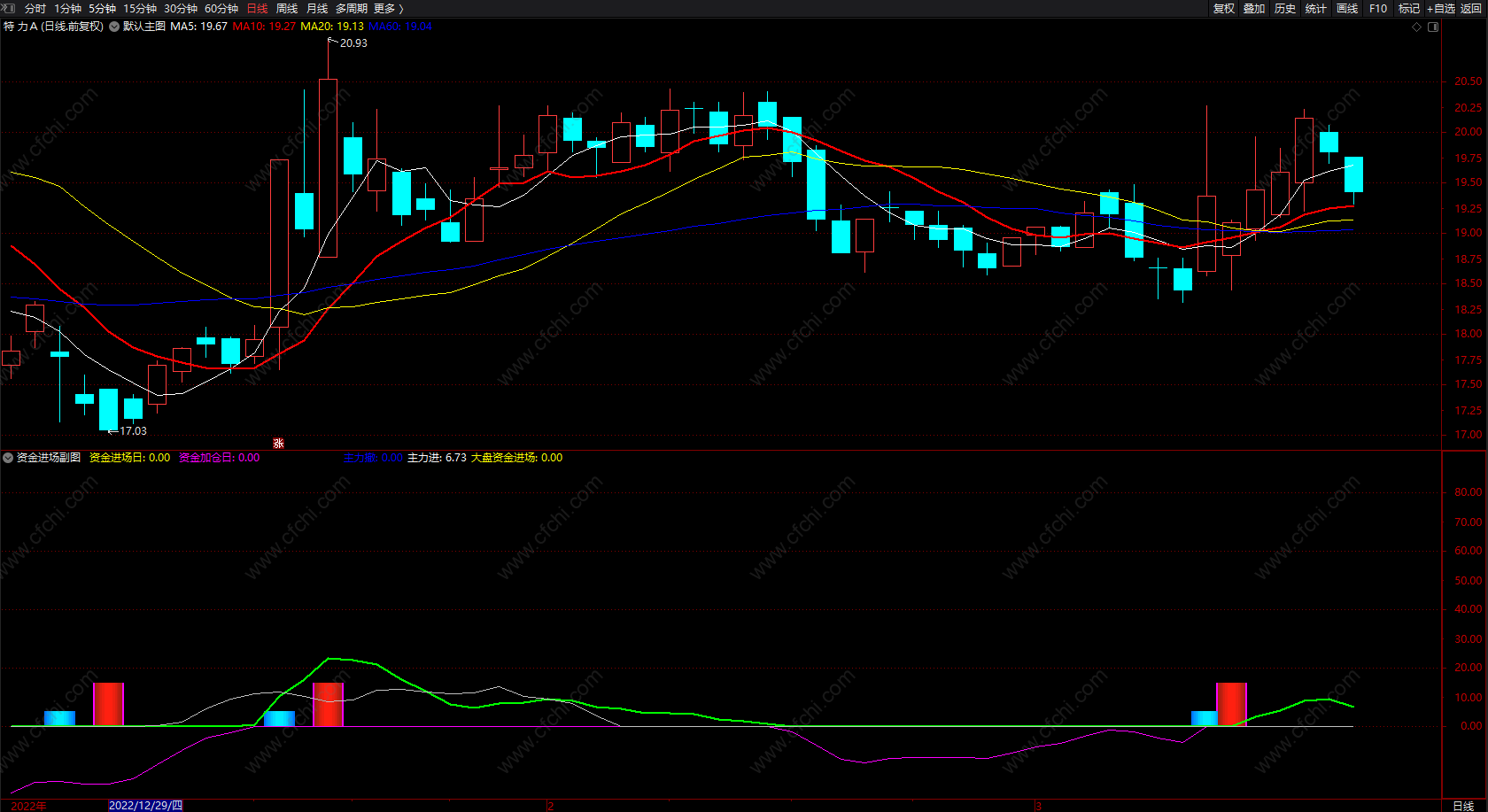Click the MA20: 19.13 label
Viewport: 1488px width, 812px height.
coord(332,27)
